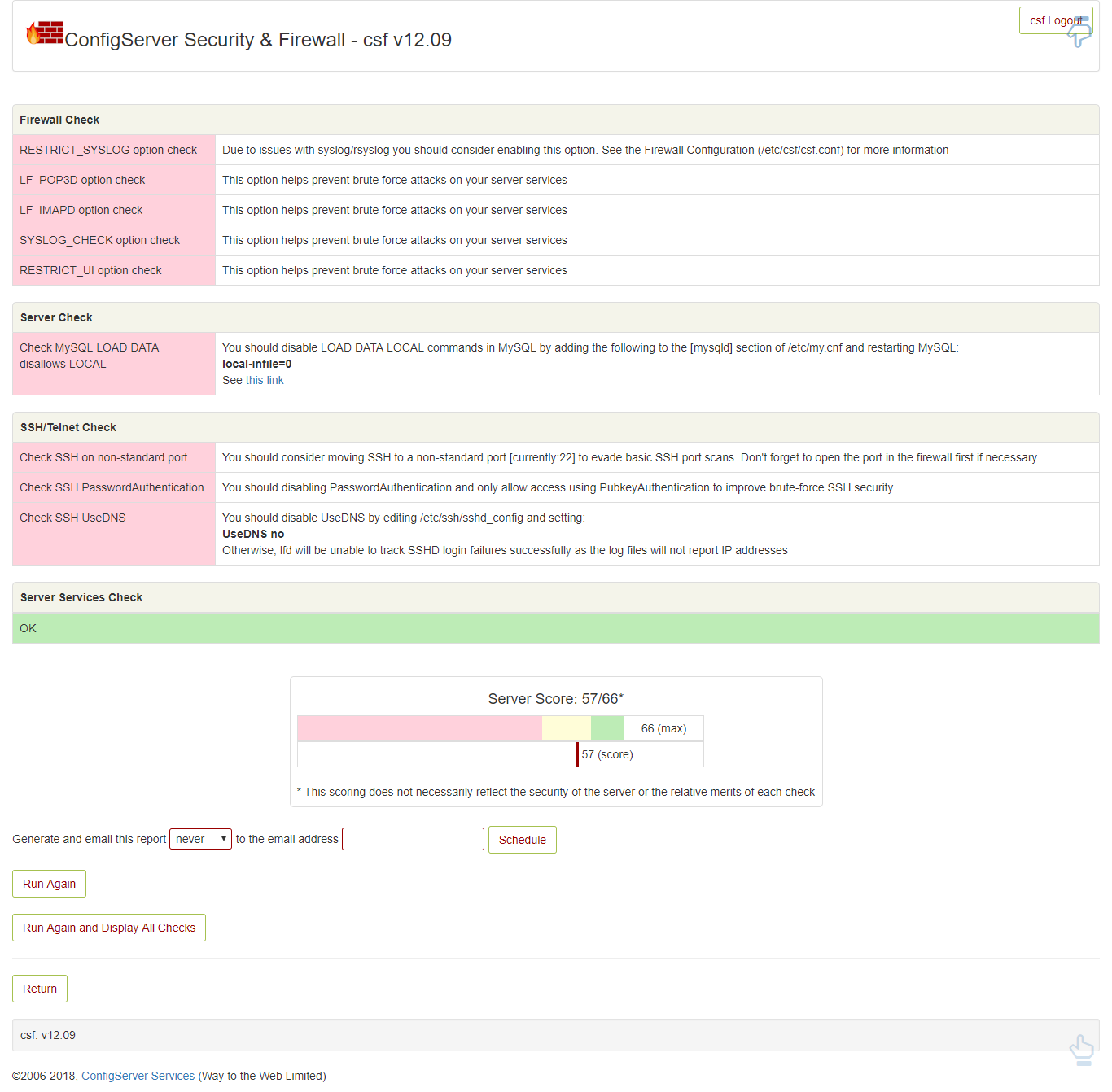
Task: Click the 66 (max) label
Action: coord(663,728)
